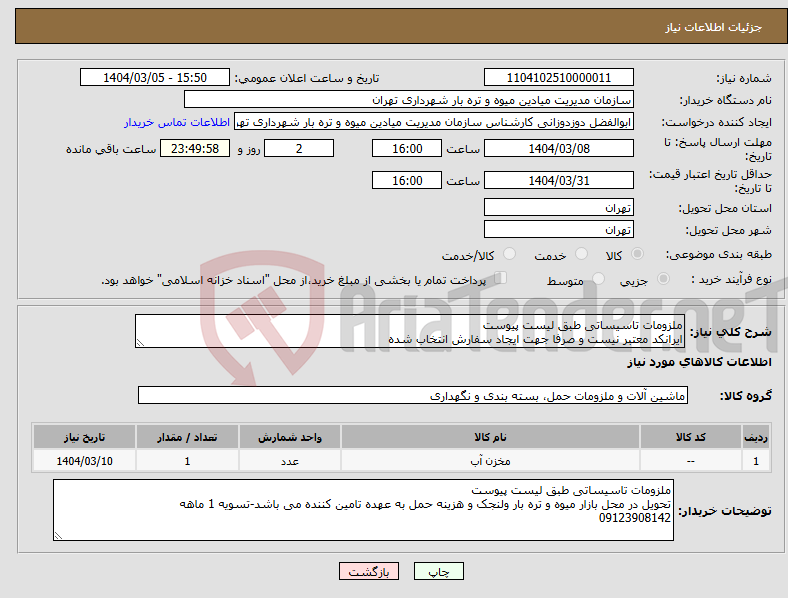Click the goods group field ماشین آلات
Viewport: 788px width, 598px height.
tap(413, 395)
